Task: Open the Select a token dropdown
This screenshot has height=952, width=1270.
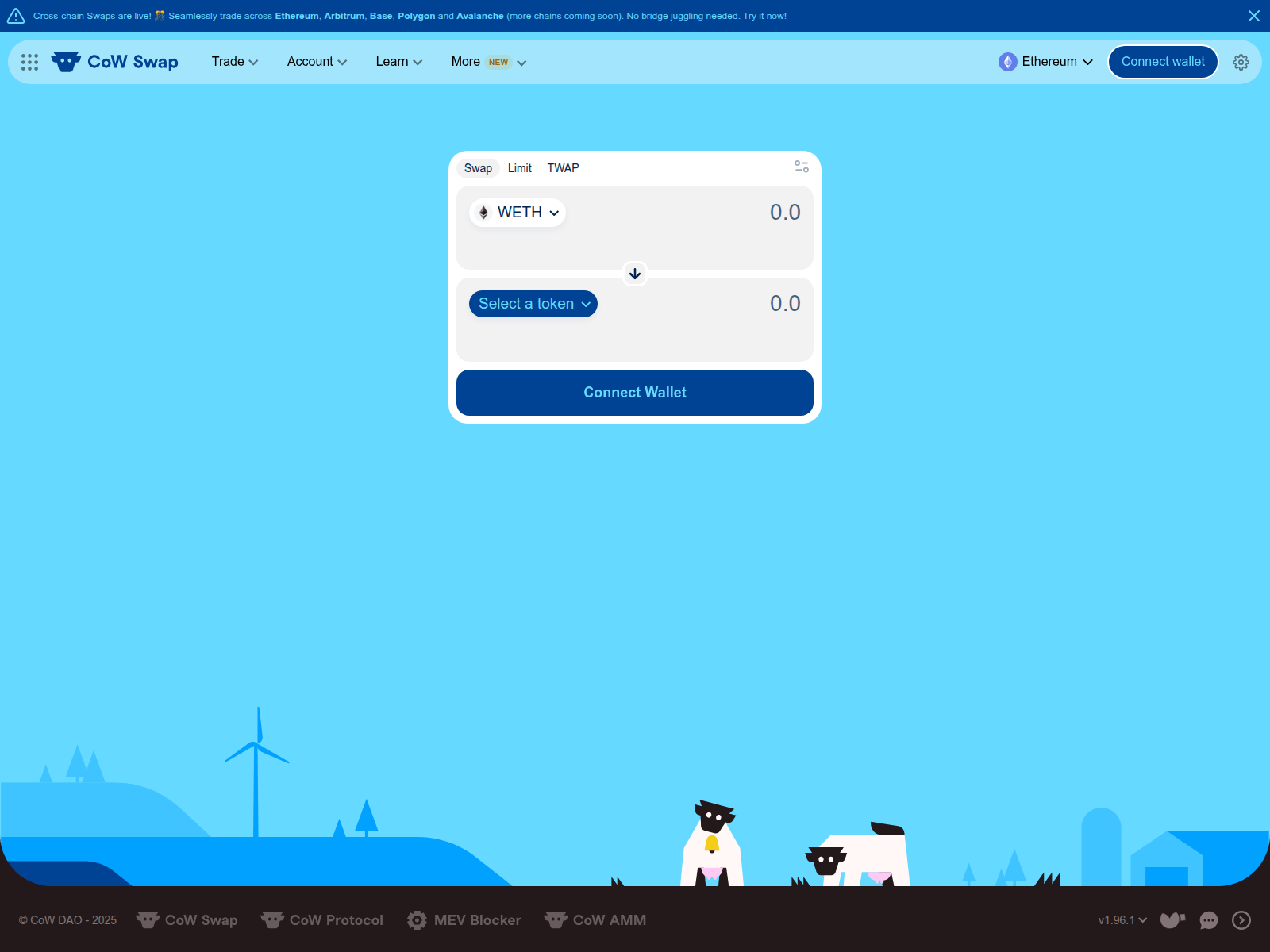Action: pyautogui.click(x=533, y=304)
